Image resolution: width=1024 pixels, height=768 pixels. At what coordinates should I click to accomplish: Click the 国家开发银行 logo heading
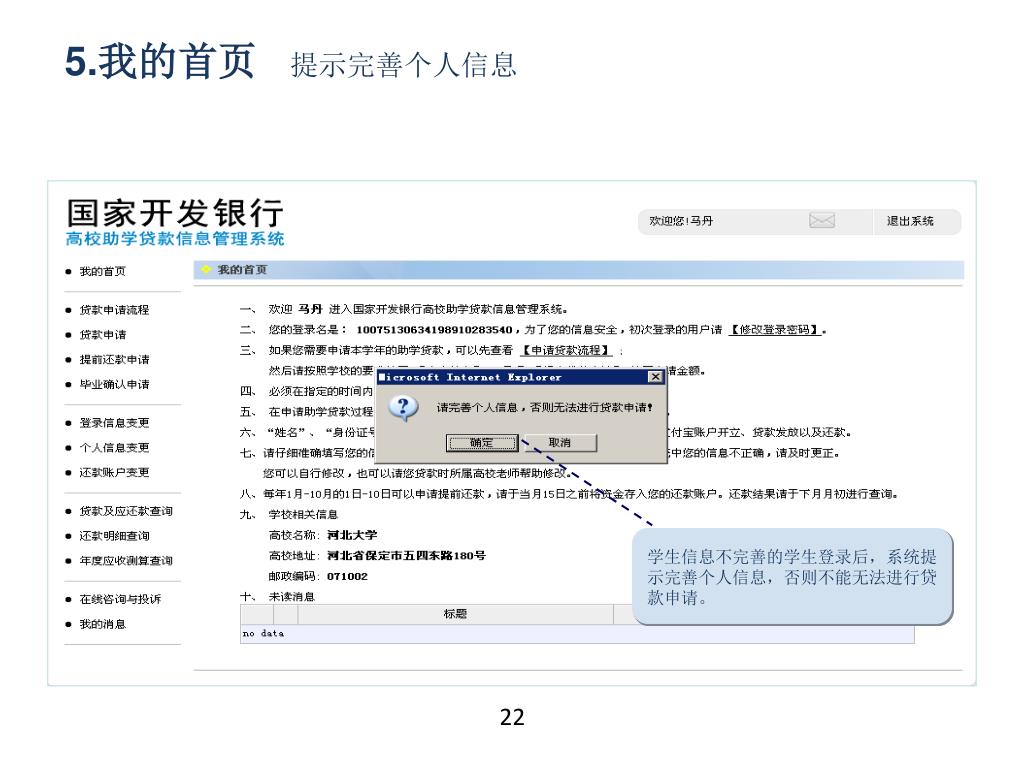pos(175,213)
